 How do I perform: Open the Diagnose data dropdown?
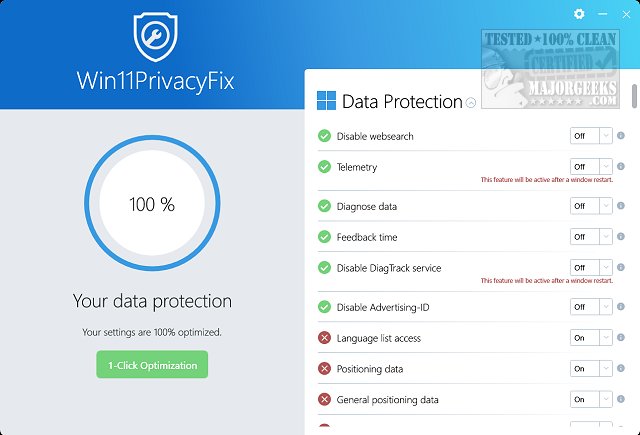(590, 206)
